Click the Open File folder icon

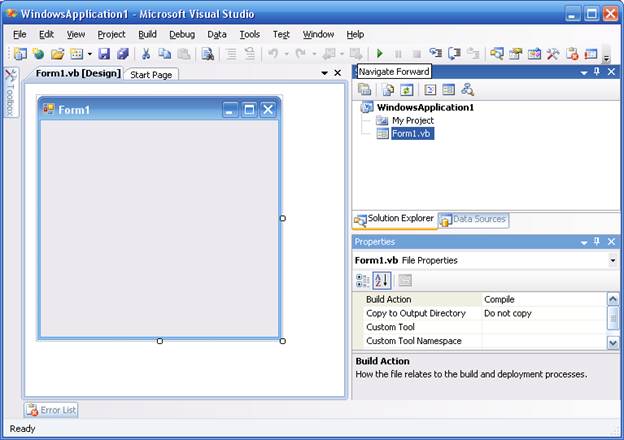pos(58,53)
